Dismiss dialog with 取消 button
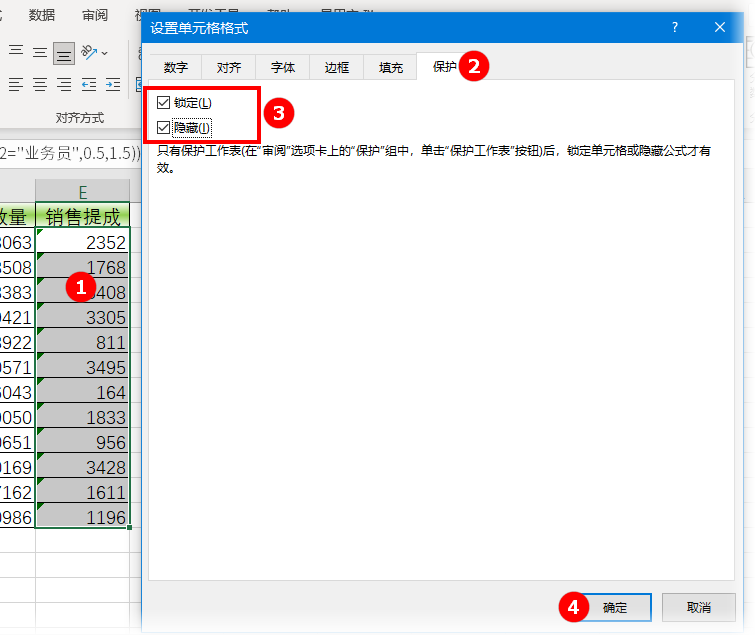This screenshot has height=636, width=756. point(699,607)
